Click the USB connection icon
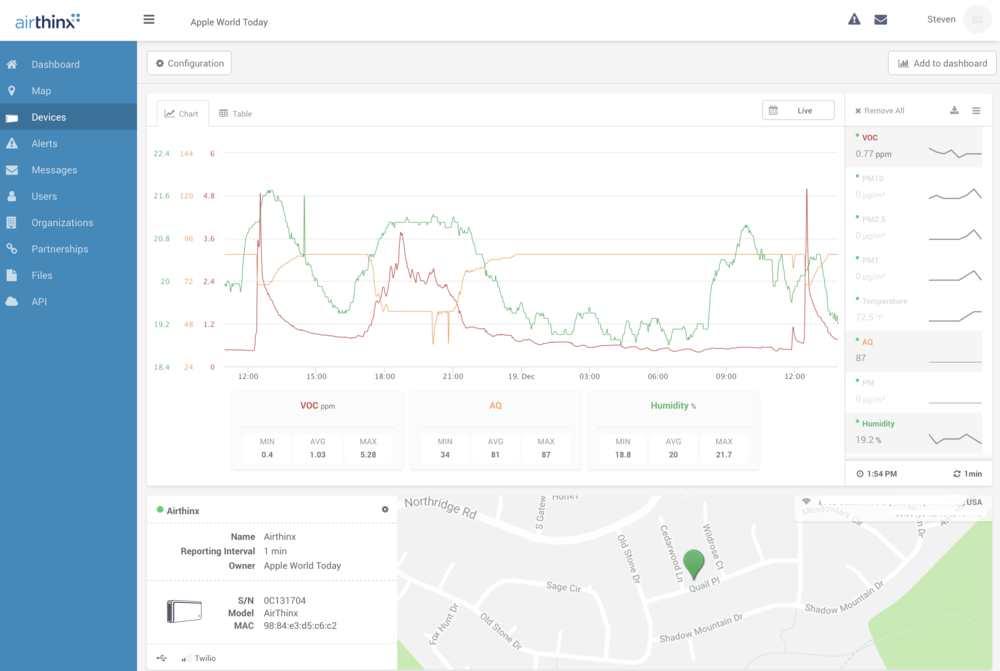The image size is (1000, 671). (x=162, y=658)
